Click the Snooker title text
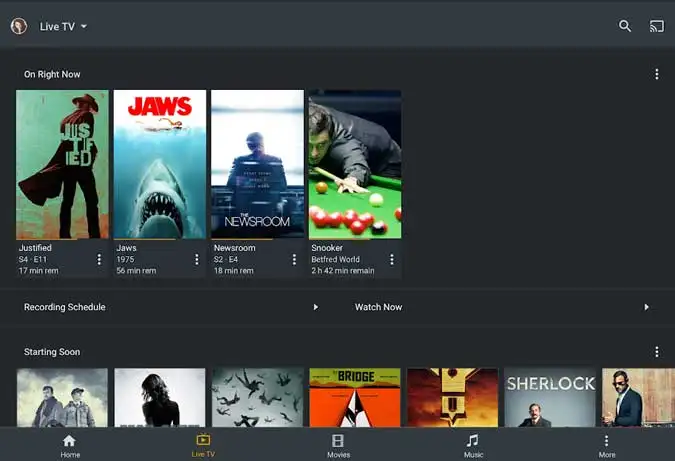Viewport: 675px width, 461px height. [x=327, y=248]
